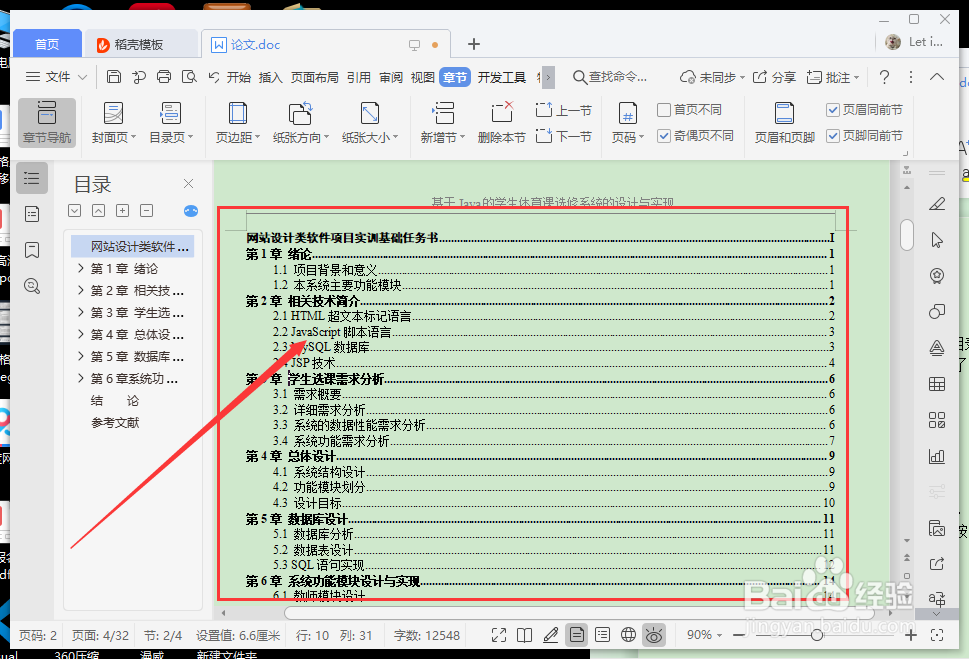Viewport: 969px width, 659px height.
Task: Open the 封面页 cover page dropdown
Action: point(113,122)
